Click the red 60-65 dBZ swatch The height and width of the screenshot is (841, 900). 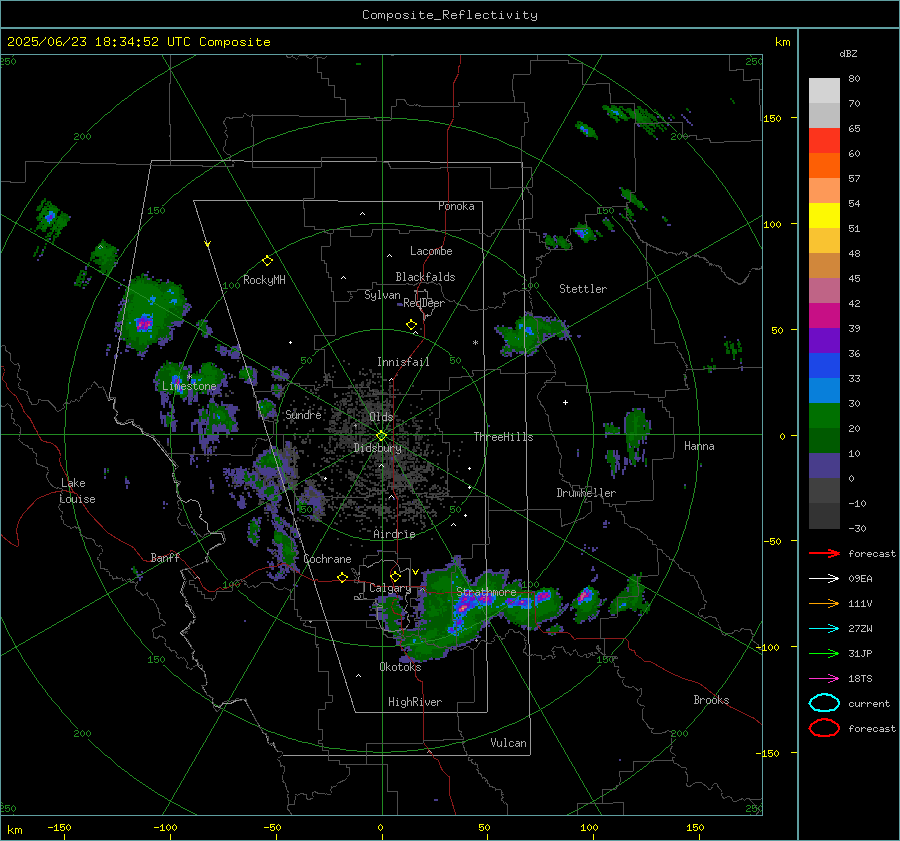point(824,141)
